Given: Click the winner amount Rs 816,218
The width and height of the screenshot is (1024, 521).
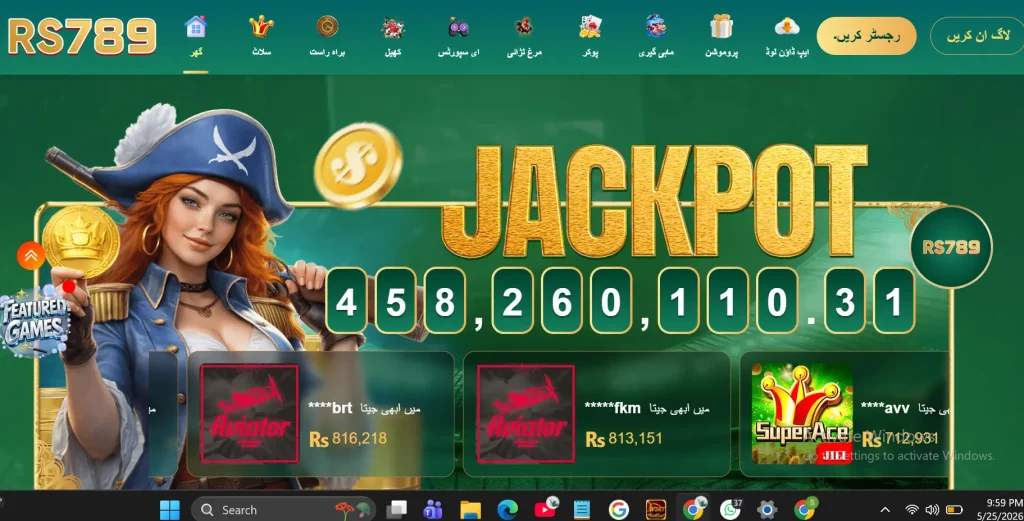Looking at the screenshot, I should coord(348,439).
